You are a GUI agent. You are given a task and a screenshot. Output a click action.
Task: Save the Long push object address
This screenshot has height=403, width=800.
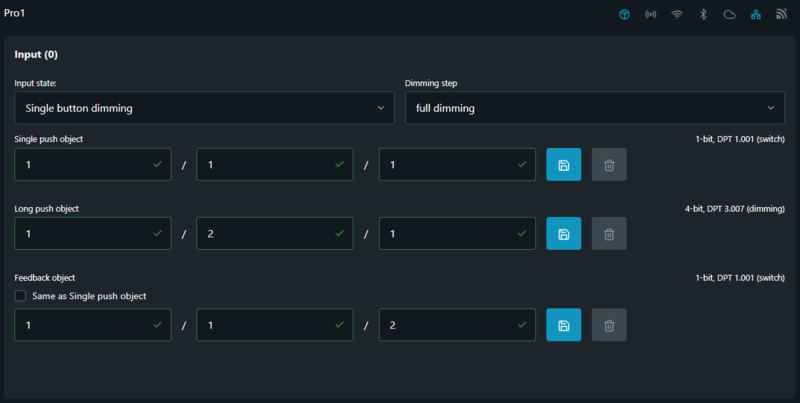[x=563, y=234]
